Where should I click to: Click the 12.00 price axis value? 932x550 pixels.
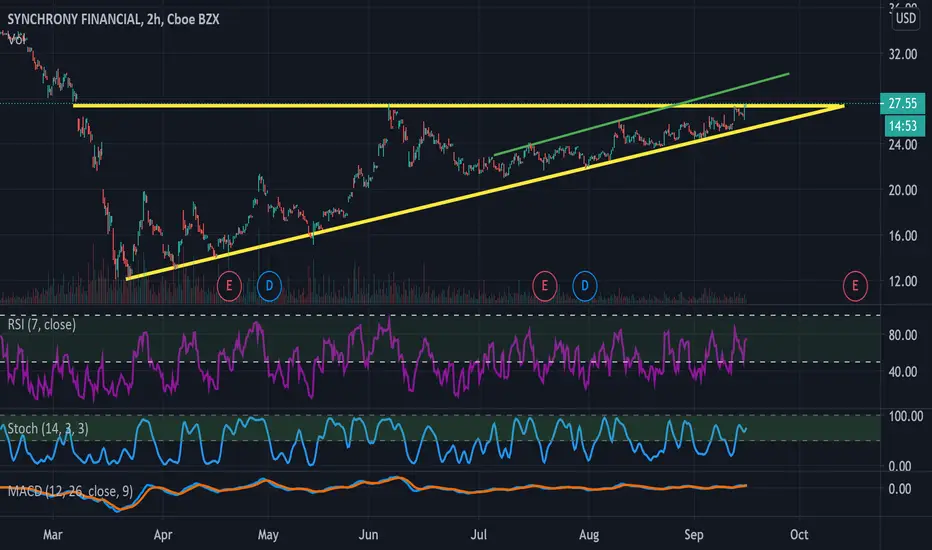[x=902, y=281]
